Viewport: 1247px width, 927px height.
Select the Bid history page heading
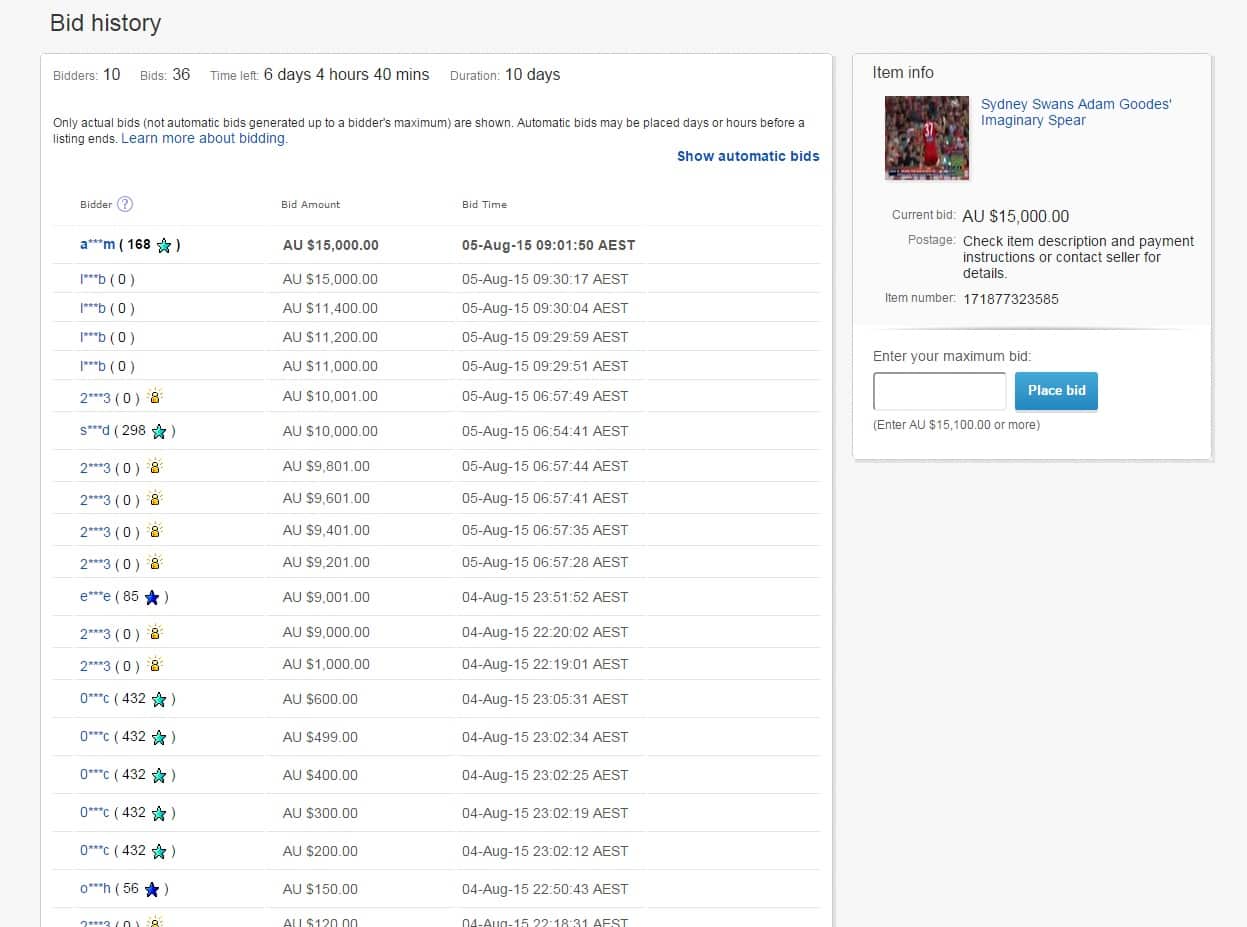105,23
